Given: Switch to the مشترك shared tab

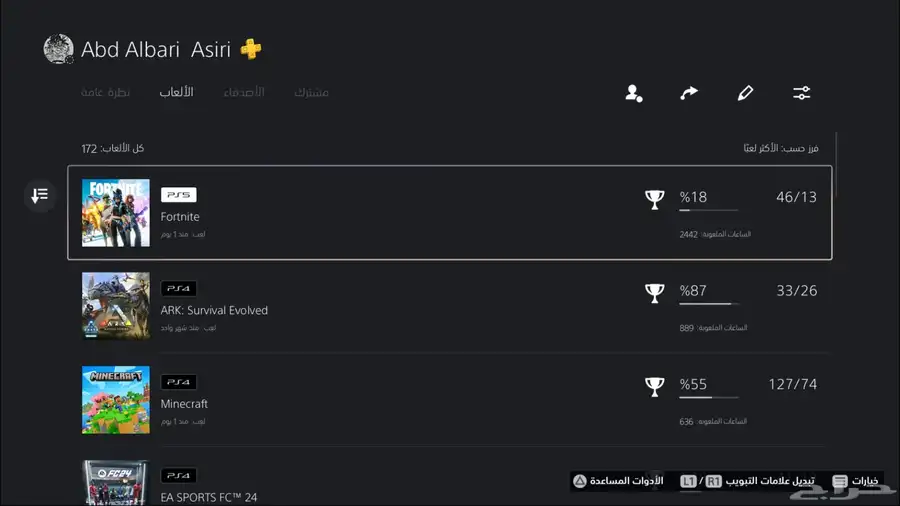Looking at the screenshot, I should [x=311, y=92].
